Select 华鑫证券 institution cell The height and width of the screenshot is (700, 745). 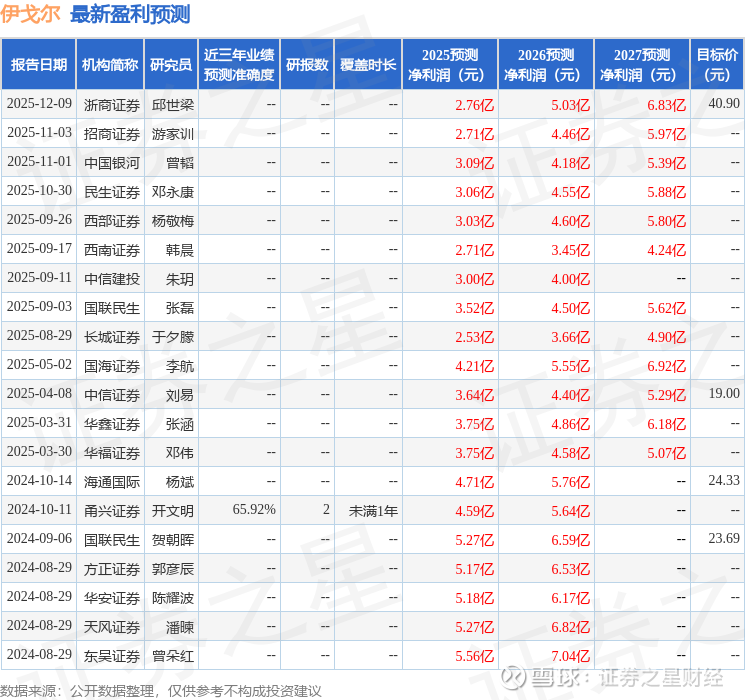point(112,423)
